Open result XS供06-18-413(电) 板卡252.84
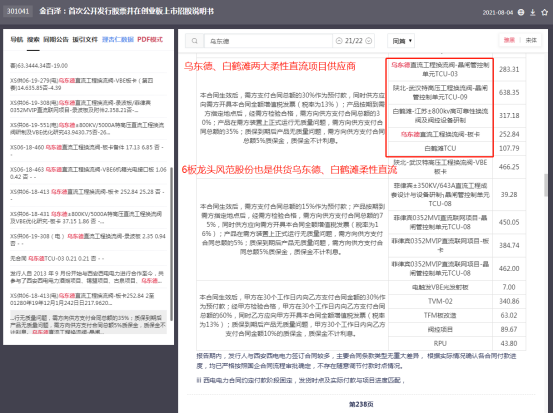The height and width of the screenshot is (414, 553). pos(88,299)
